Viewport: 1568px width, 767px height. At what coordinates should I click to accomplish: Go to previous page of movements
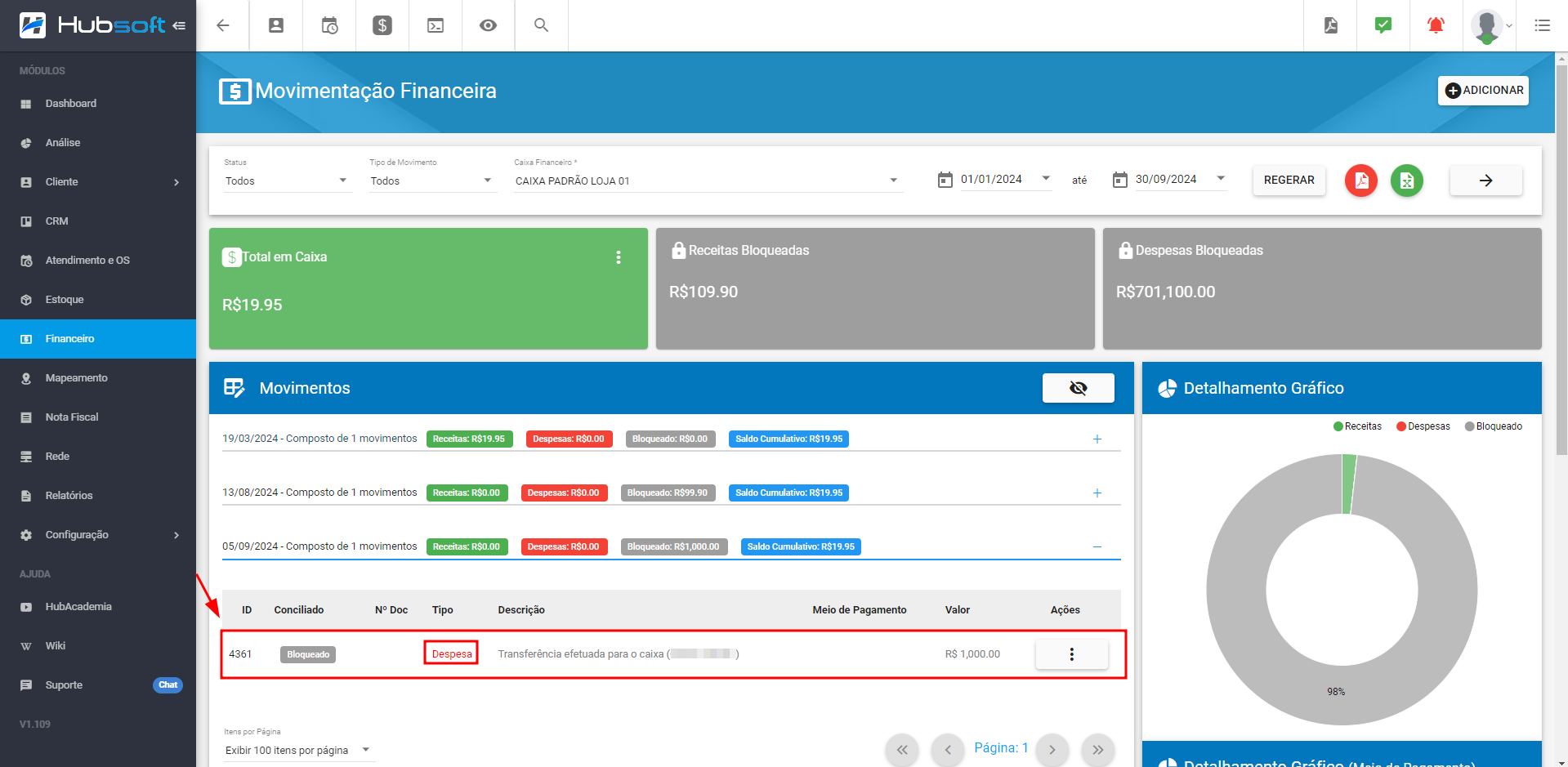(x=948, y=750)
